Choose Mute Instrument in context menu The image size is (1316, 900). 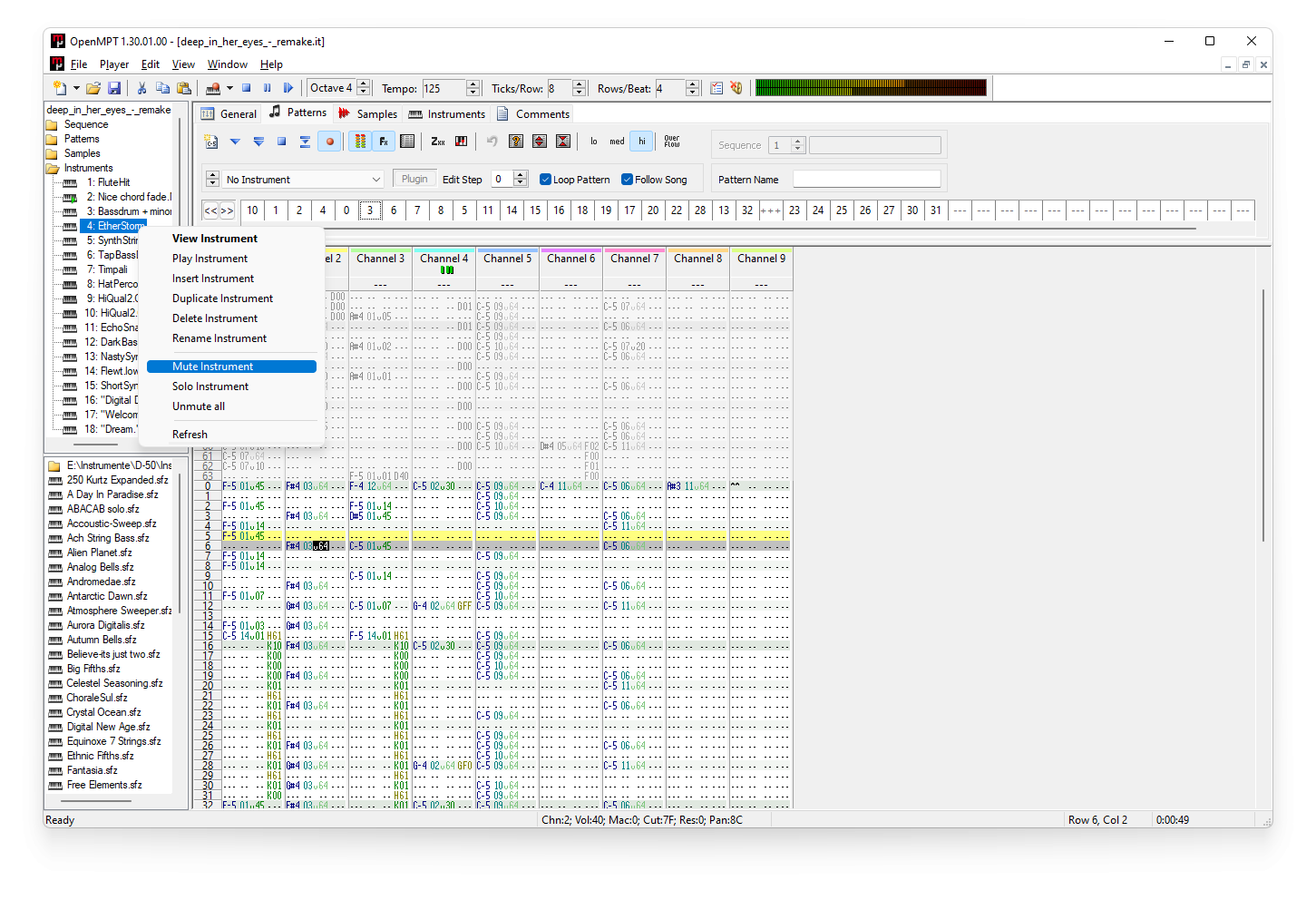[231, 367]
